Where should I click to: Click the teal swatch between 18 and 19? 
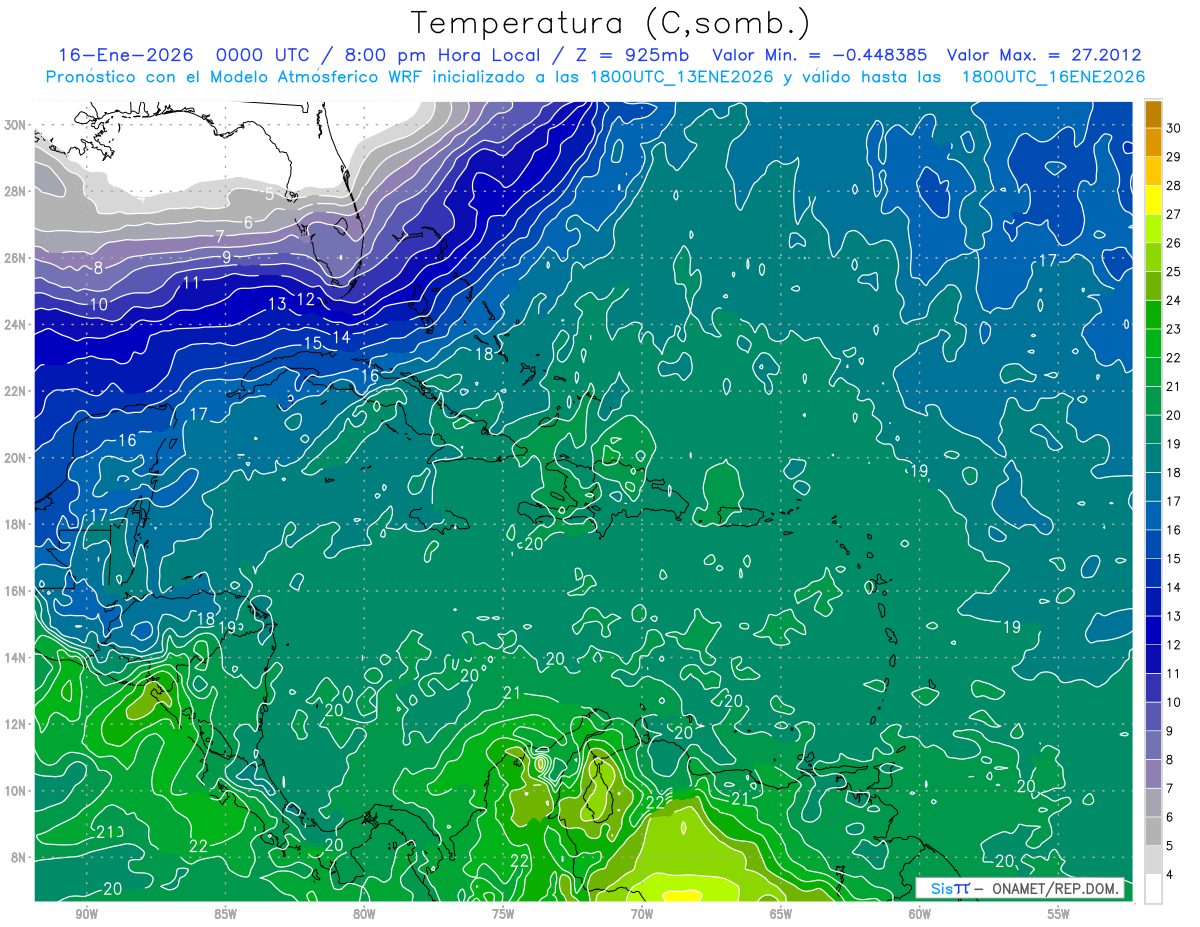pos(1154,459)
